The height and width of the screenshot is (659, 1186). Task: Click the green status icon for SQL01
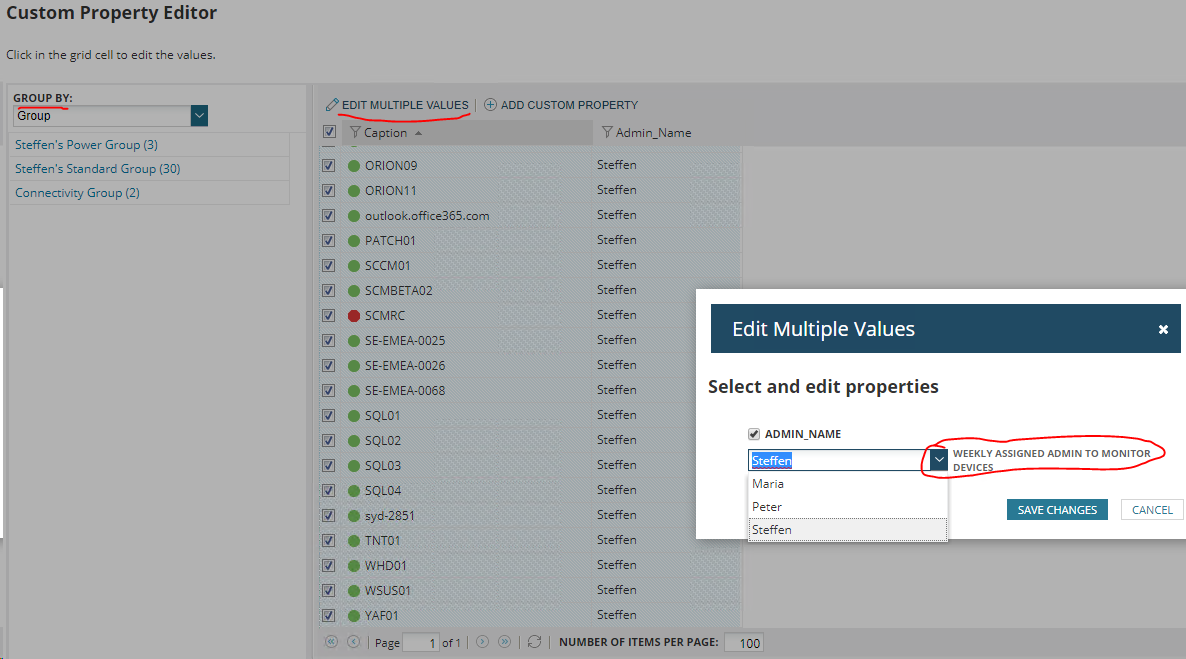point(353,415)
